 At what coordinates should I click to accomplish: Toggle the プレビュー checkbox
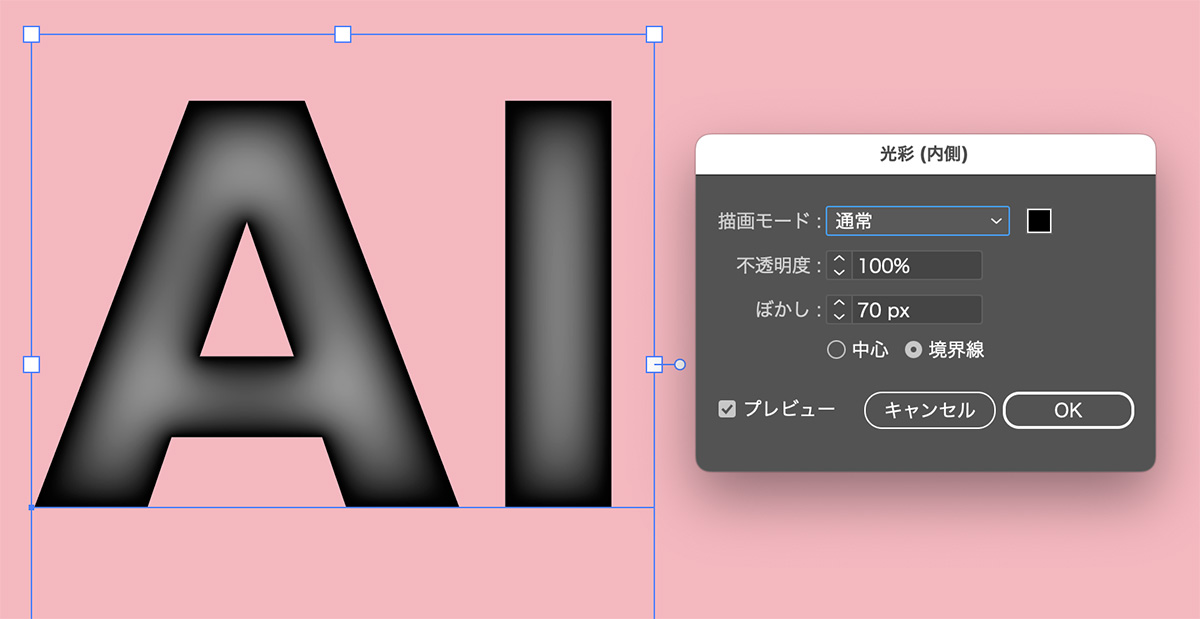727,409
